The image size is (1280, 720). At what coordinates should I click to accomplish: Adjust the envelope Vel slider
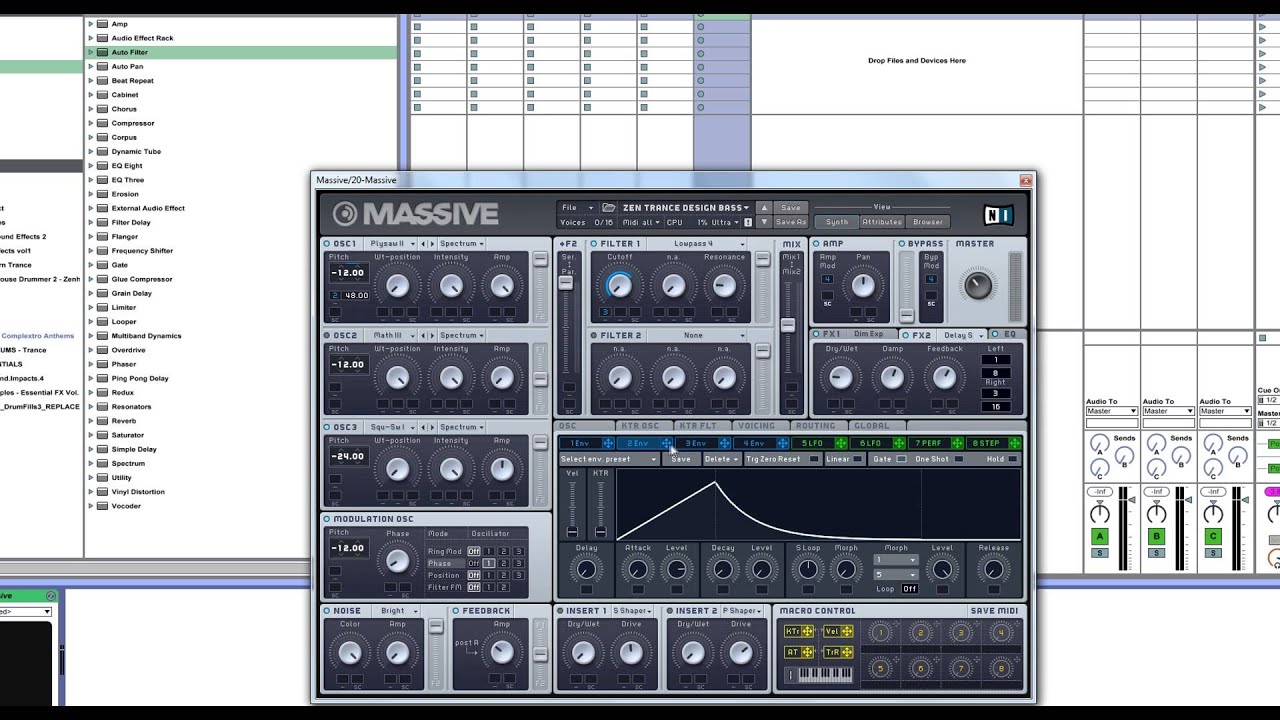[x=572, y=532]
